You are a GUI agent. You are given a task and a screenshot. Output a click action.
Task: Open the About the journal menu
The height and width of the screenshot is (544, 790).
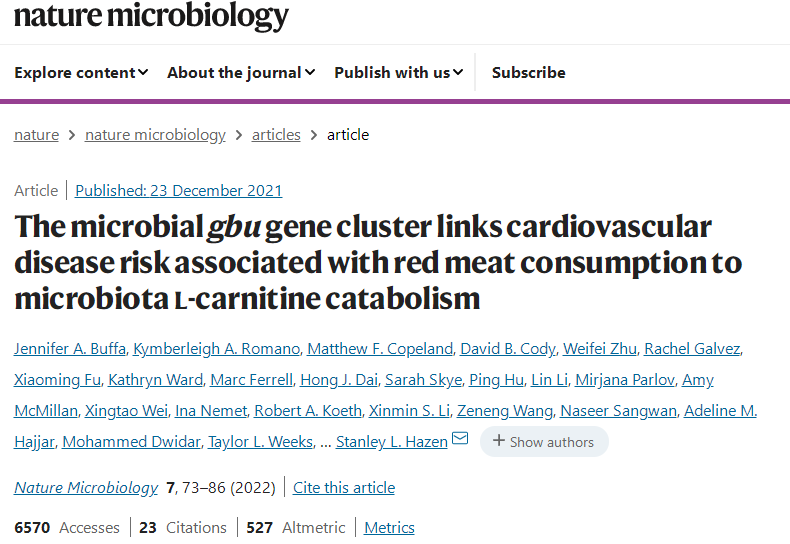tap(241, 72)
